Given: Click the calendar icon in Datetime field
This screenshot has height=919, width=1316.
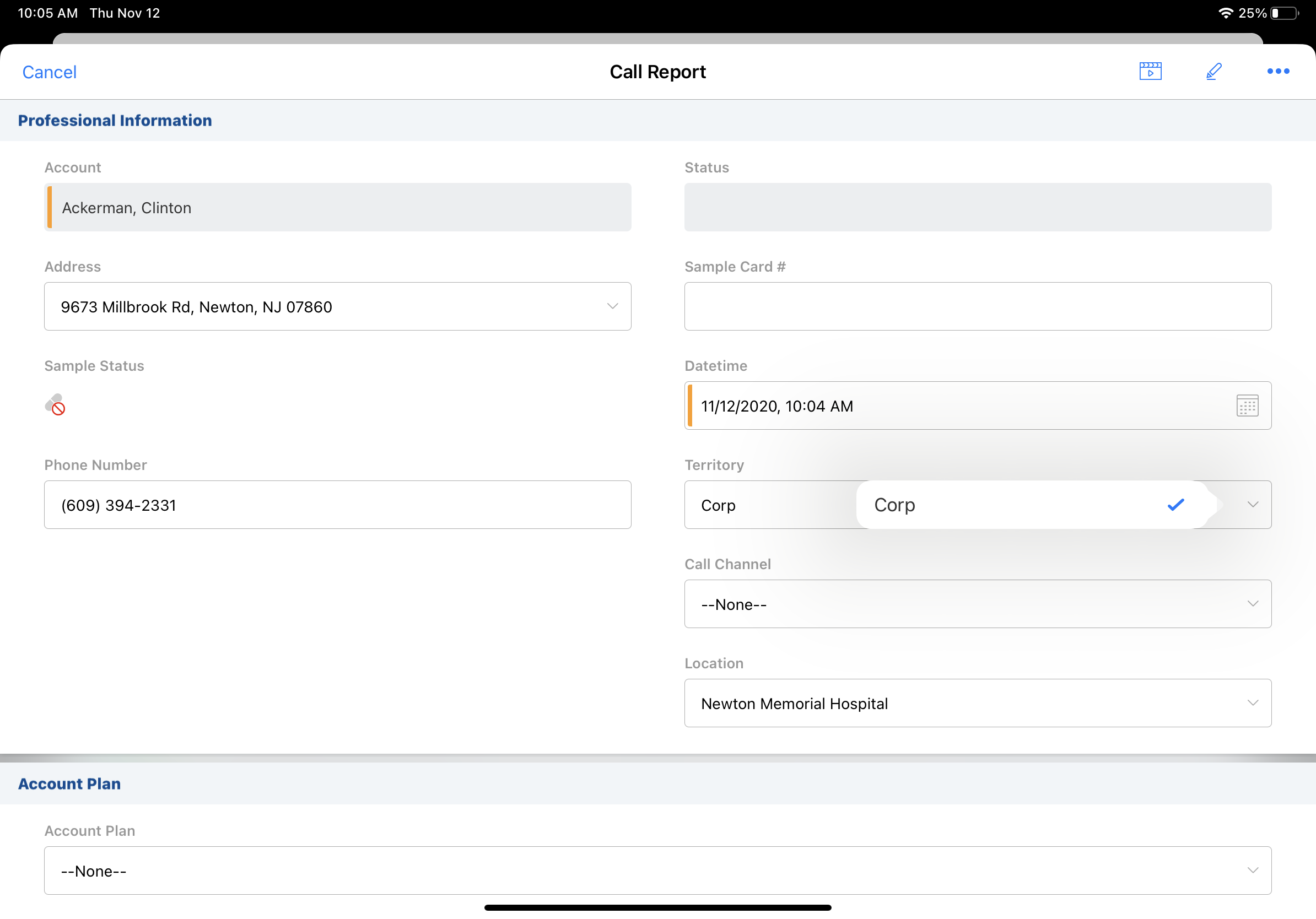Looking at the screenshot, I should point(1247,406).
